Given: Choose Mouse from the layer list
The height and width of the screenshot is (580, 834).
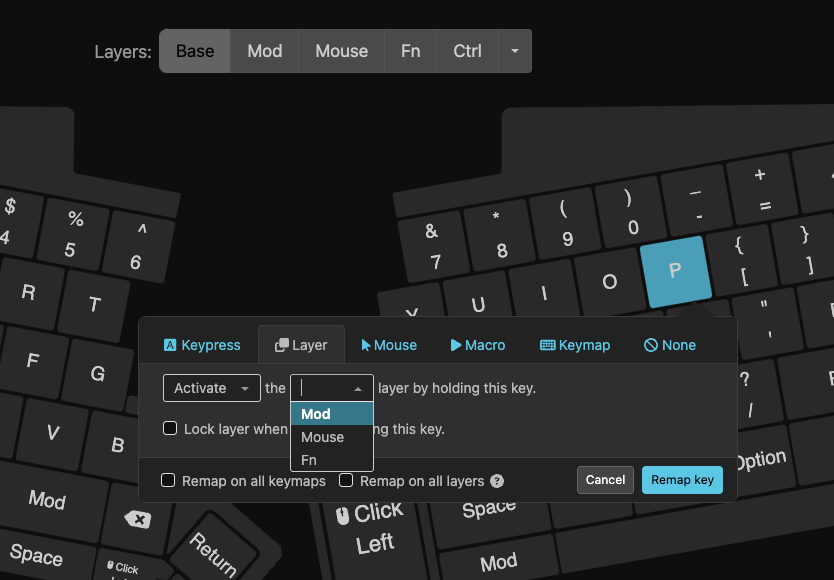Looking at the screenshot, I should 322,437.
